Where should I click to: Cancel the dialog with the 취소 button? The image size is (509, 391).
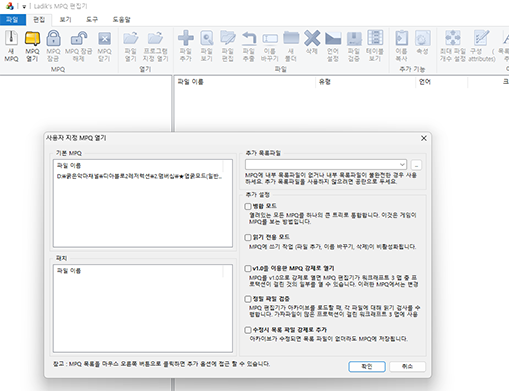pyautogui.click(x=407, y=366)
